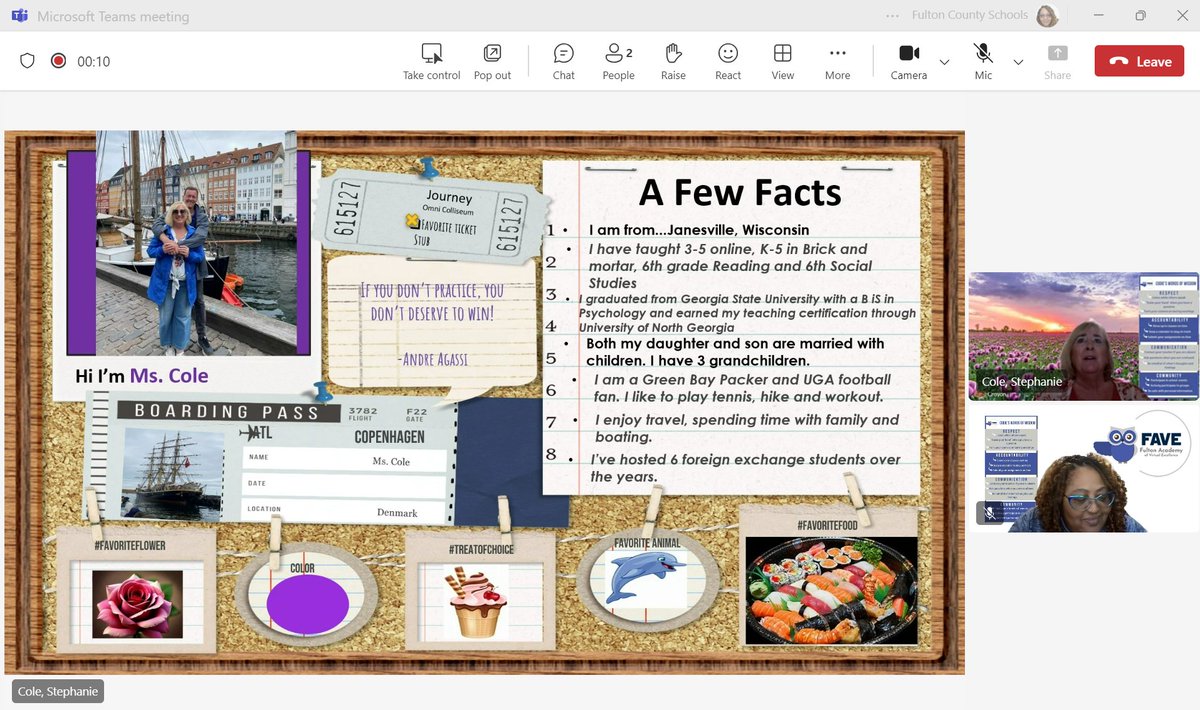The width and height of the screenshot is (1200, 710).
Task: Expand the Mic options dropdown arrow
Action: [x=1018, y=62]
